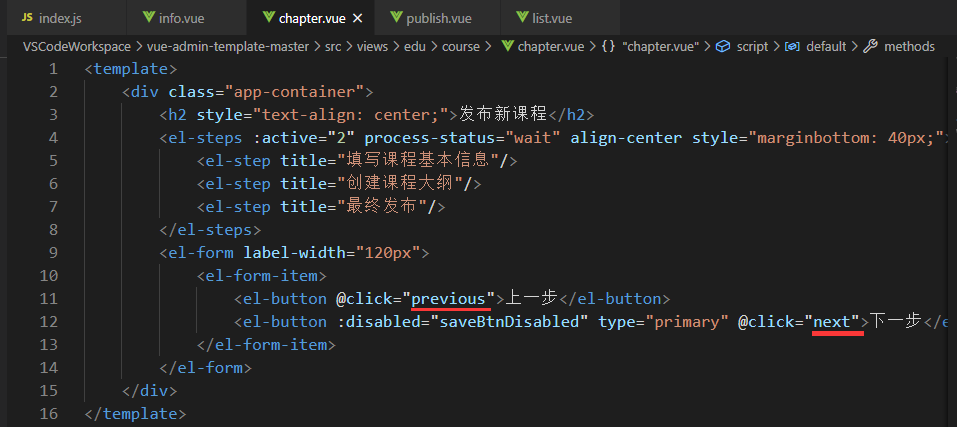Click the Vue icon on the publish.vue tab

click(x=397, y=17)
